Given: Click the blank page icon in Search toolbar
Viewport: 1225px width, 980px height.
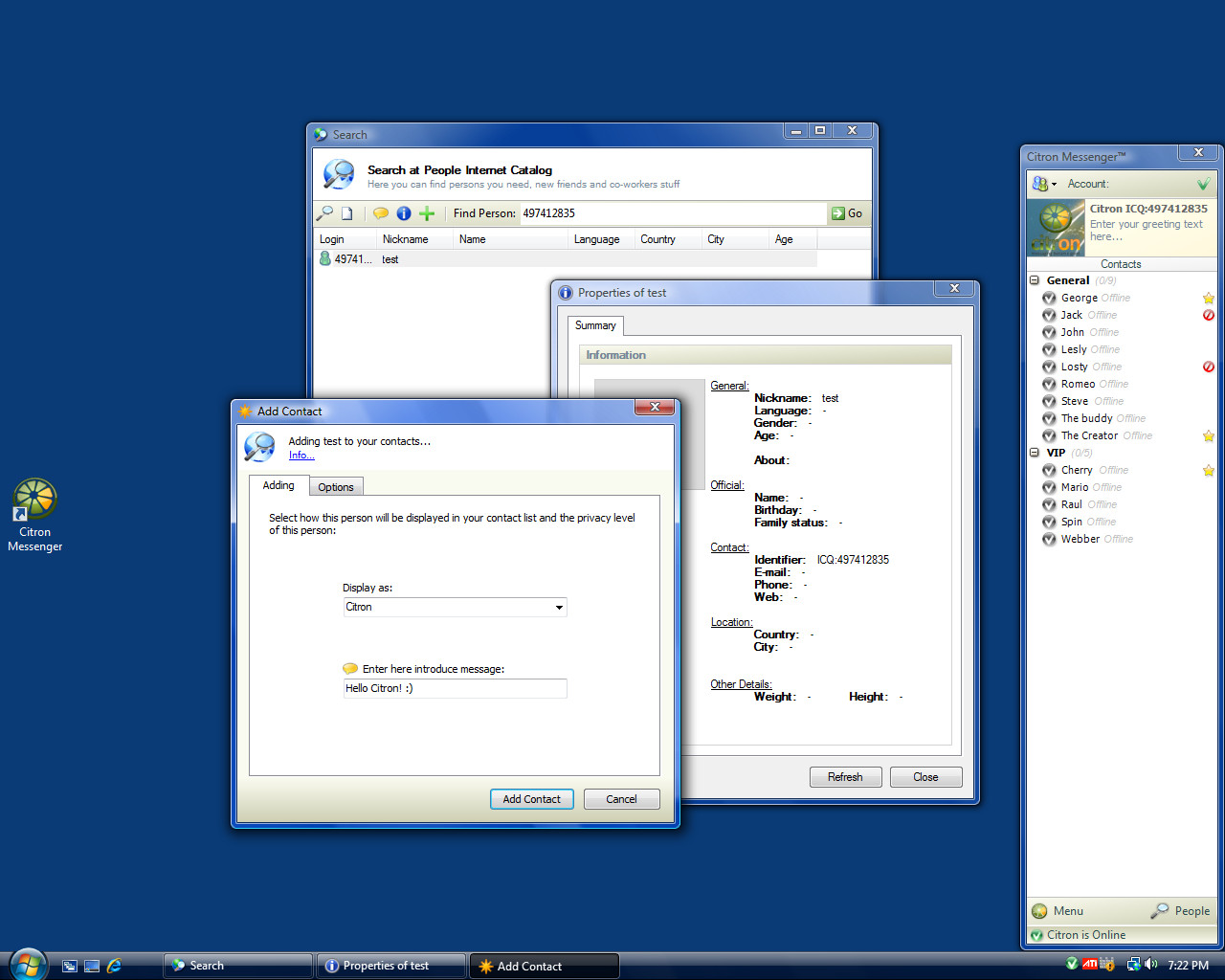Looking at the screenshot, I should pyautogui.click(x=347, y=213).
